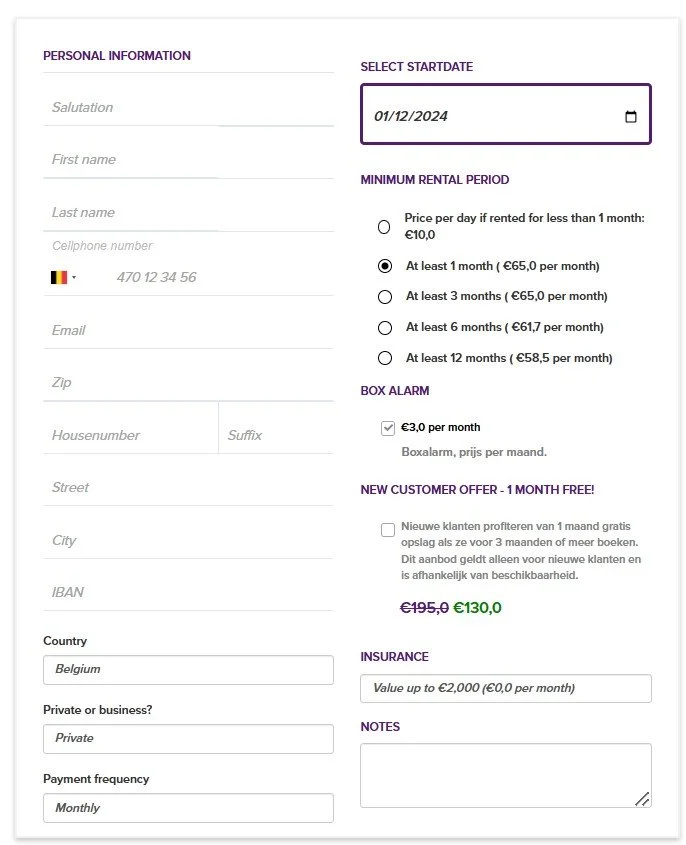Viewport: 686px width, 845px height.
Task: Open the Salutation dropdown
Action: [189, 107]
